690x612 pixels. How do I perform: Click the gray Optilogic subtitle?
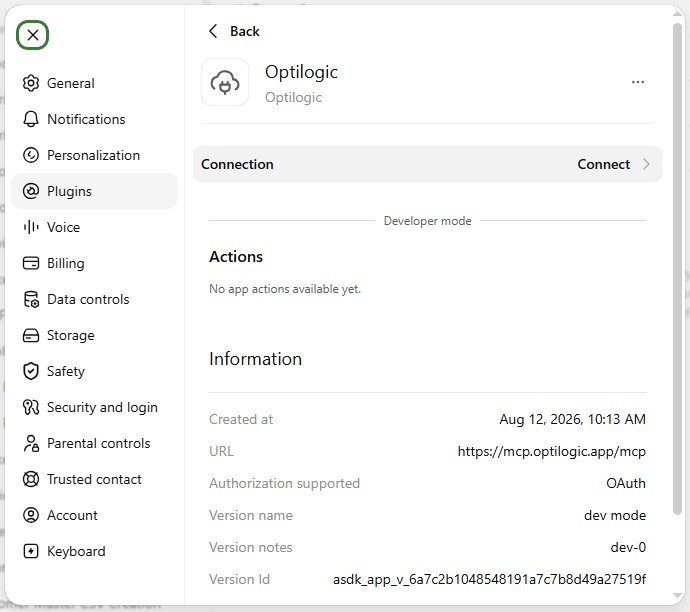[294, 97]
